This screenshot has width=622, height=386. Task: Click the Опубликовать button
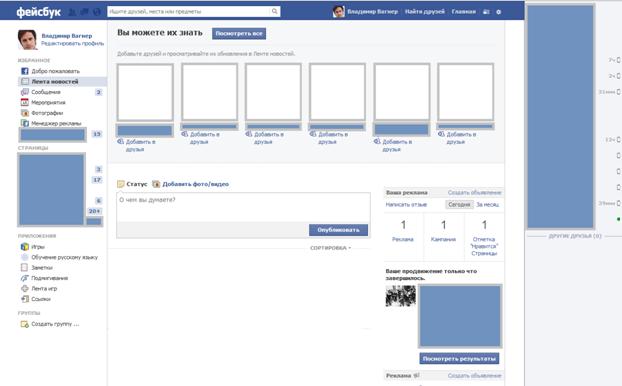click(x=338, y=230)
